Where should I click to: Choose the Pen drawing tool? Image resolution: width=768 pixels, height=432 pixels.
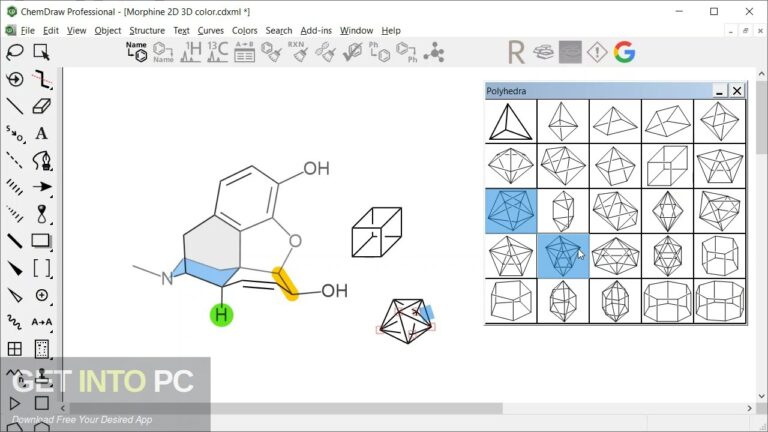click(x=42, y=160)
